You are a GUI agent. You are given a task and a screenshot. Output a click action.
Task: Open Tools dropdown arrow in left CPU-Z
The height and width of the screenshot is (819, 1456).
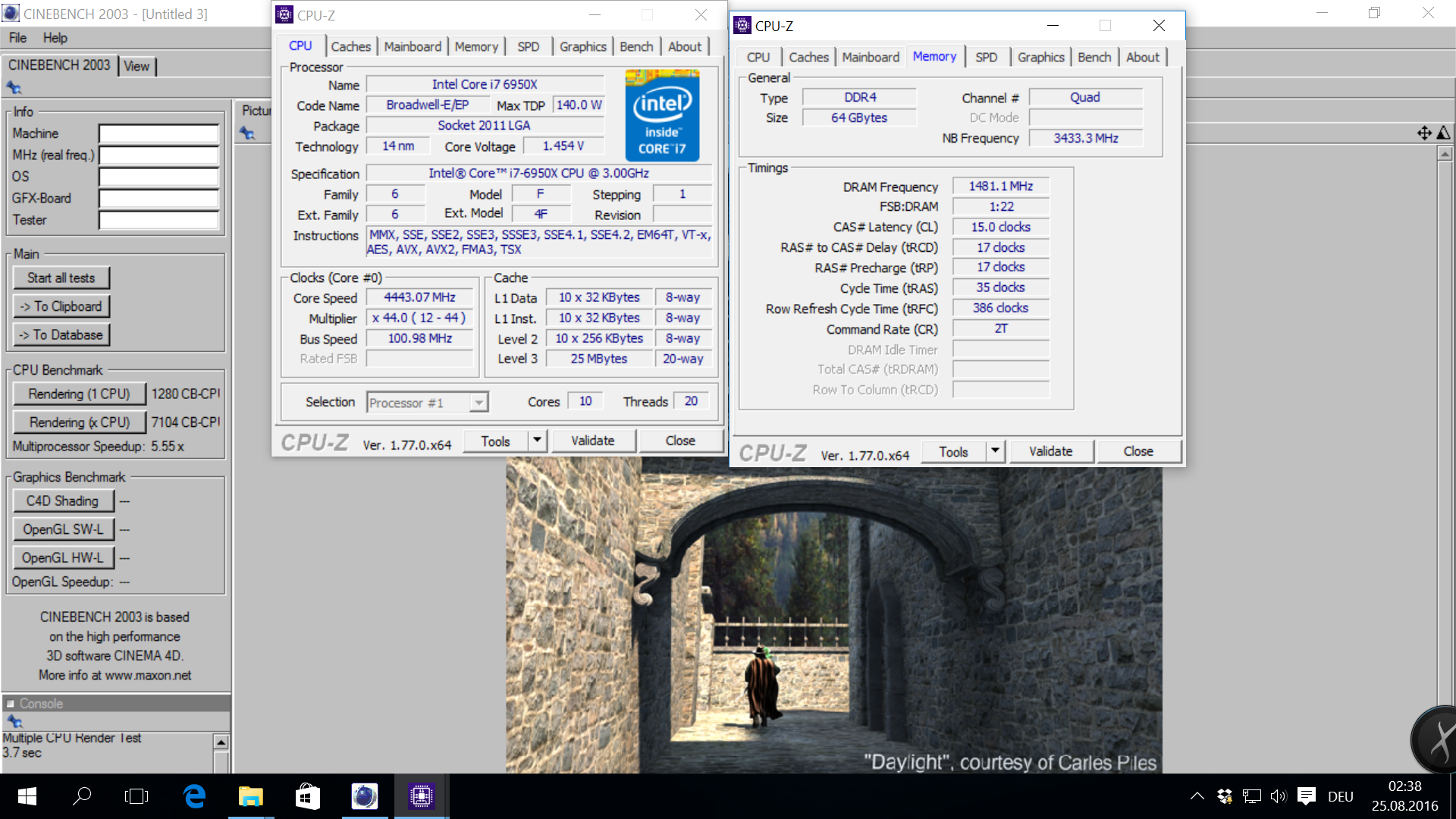538,441
